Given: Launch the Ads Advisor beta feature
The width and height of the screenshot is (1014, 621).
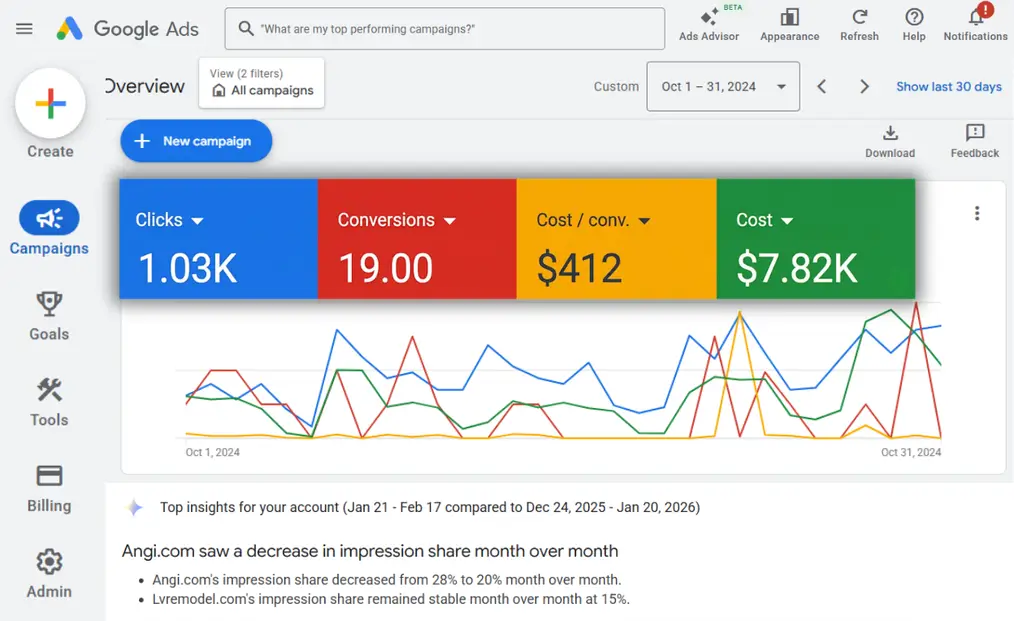Looking at the screenshot, I should [709, 25].
